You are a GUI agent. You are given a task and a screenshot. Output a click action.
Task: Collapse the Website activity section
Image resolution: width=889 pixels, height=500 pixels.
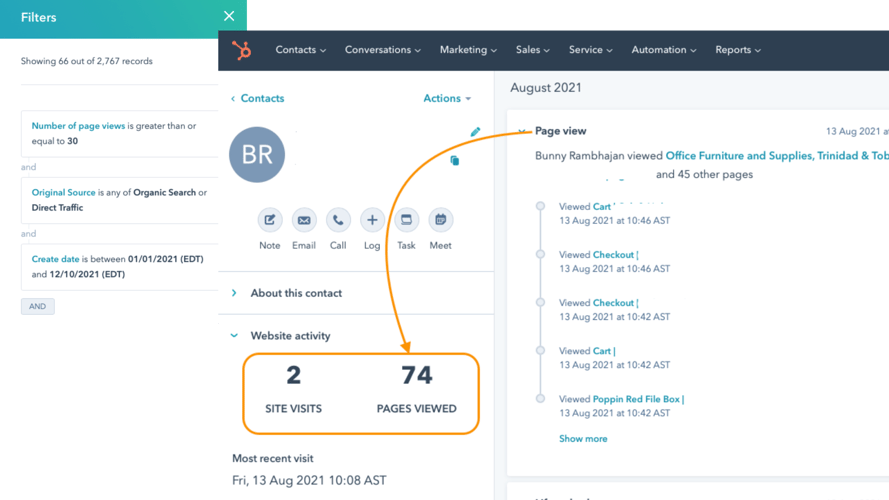coord(234,336)
